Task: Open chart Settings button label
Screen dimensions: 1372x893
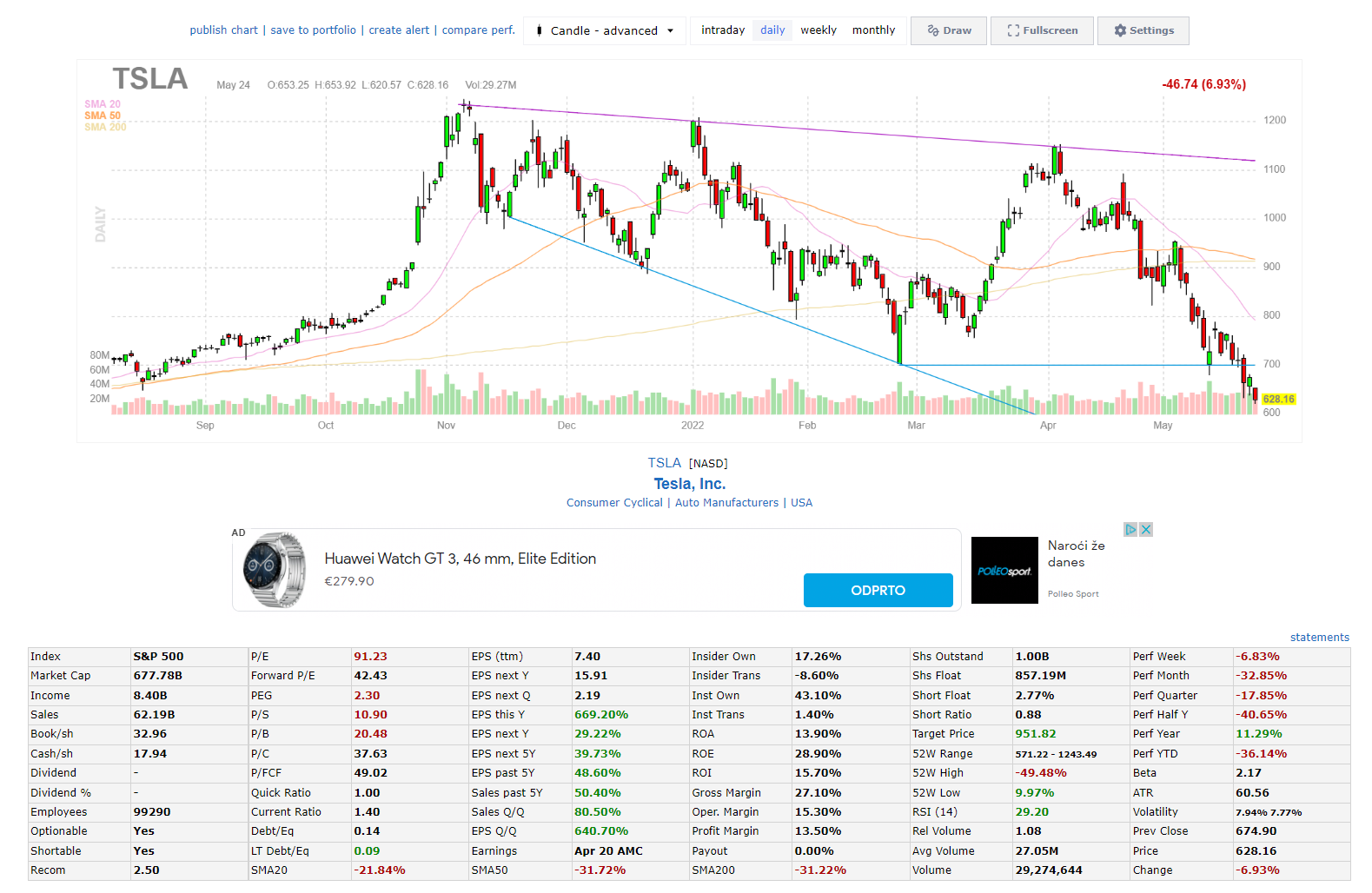Action: (1152, 30)
